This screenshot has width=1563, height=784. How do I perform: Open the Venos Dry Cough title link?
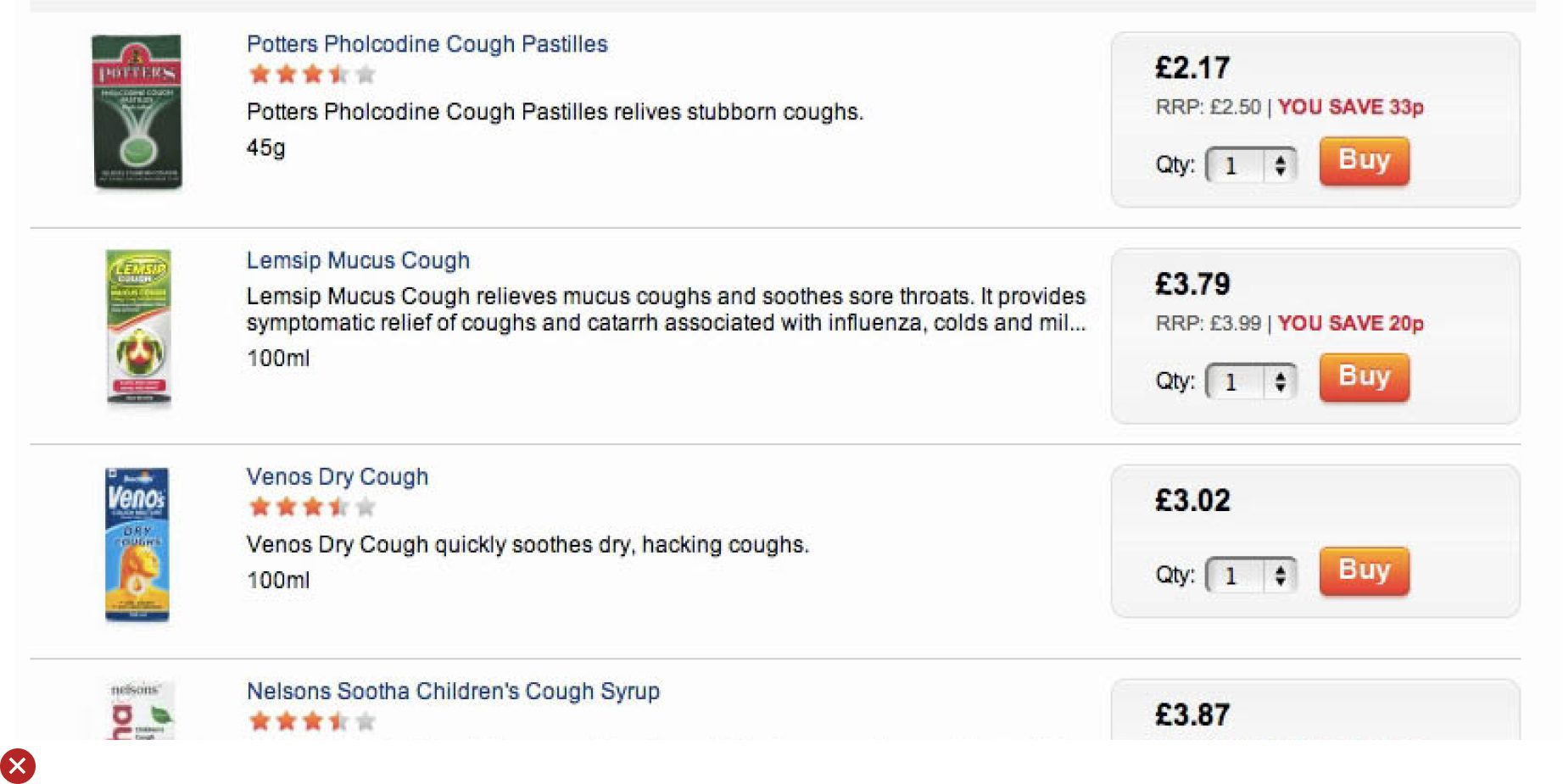[x=338, y=476]
